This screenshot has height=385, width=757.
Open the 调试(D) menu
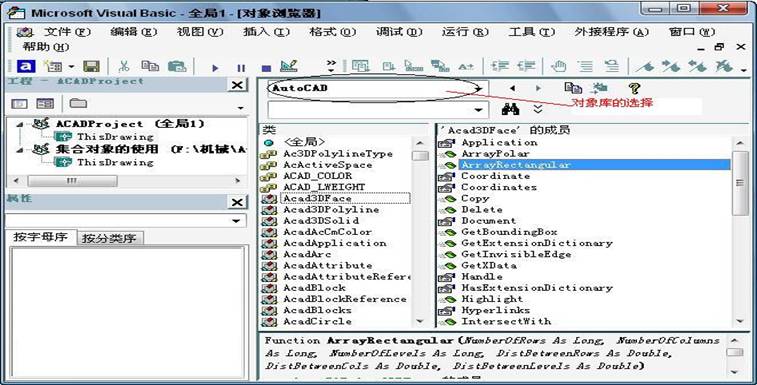[x=399, y=32]
